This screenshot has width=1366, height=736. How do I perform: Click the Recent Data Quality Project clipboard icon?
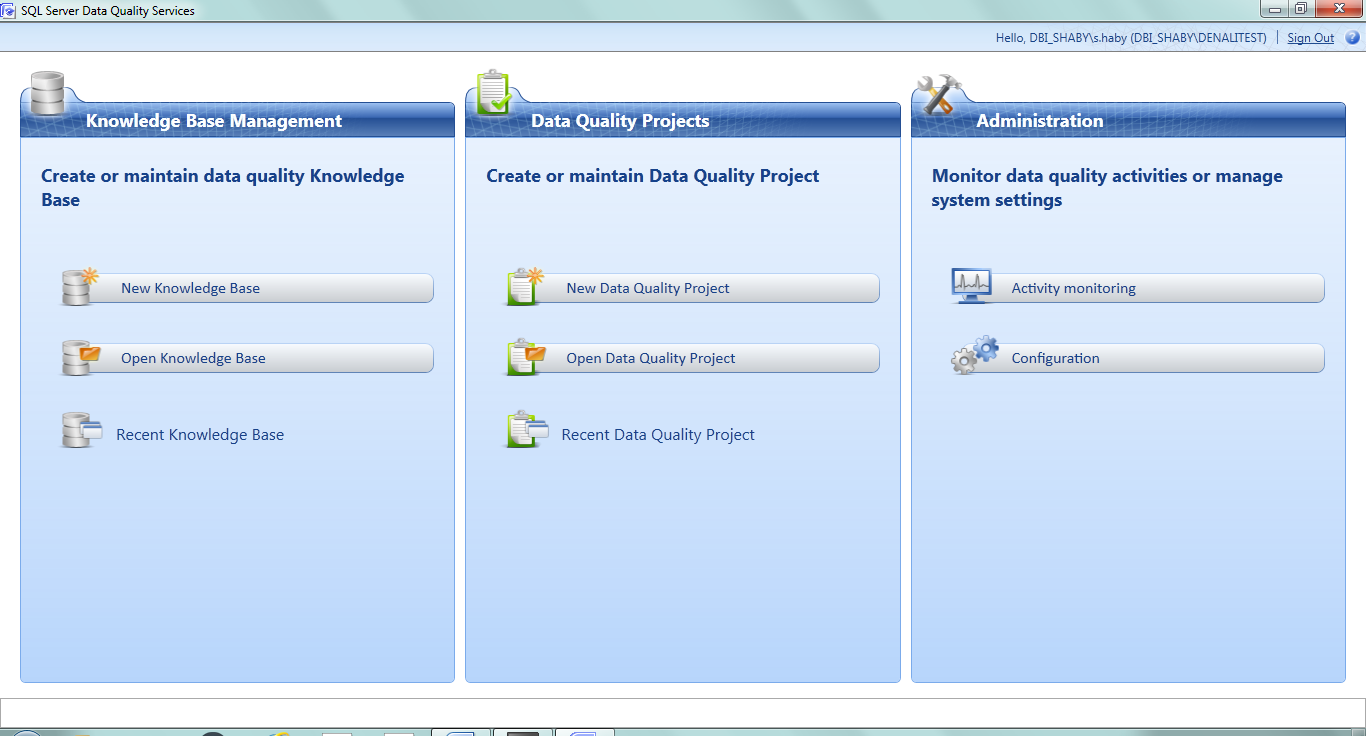527,431
